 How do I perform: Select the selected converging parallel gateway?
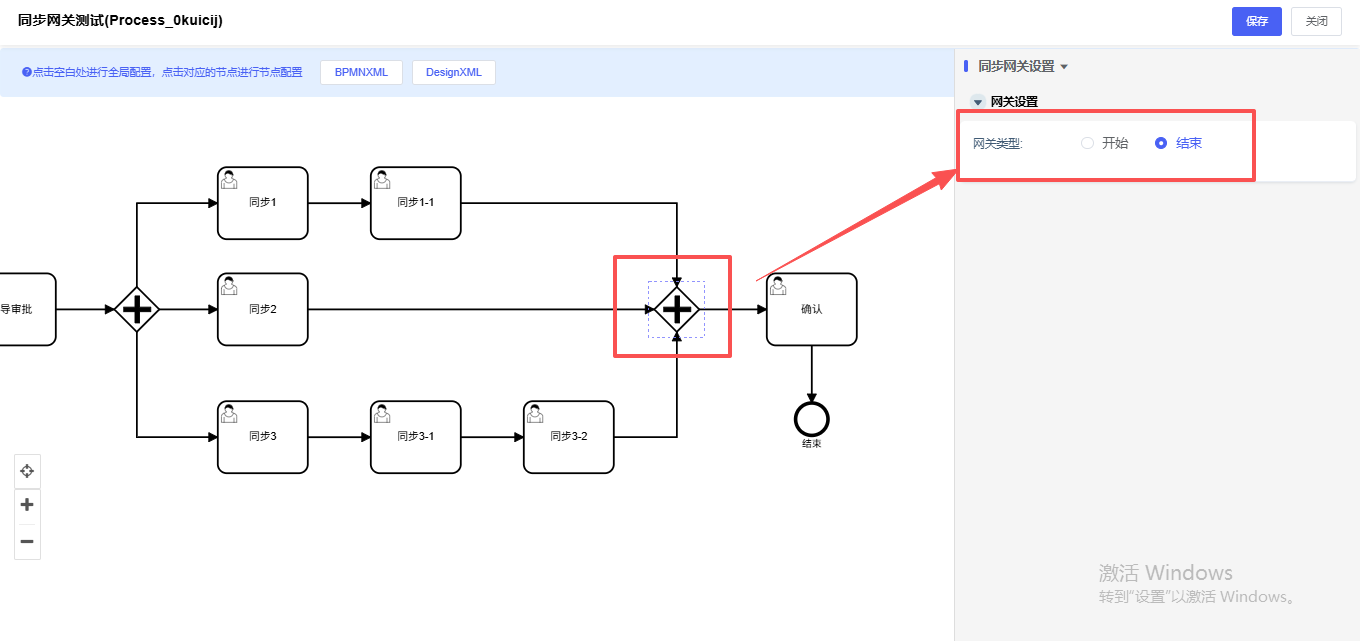(x=677, y=309)
